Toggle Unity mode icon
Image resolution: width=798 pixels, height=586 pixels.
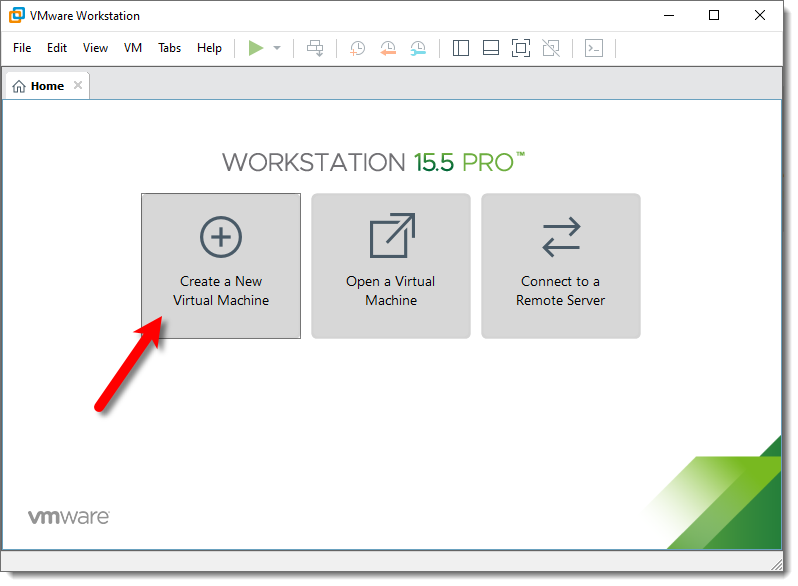[550, 48]
